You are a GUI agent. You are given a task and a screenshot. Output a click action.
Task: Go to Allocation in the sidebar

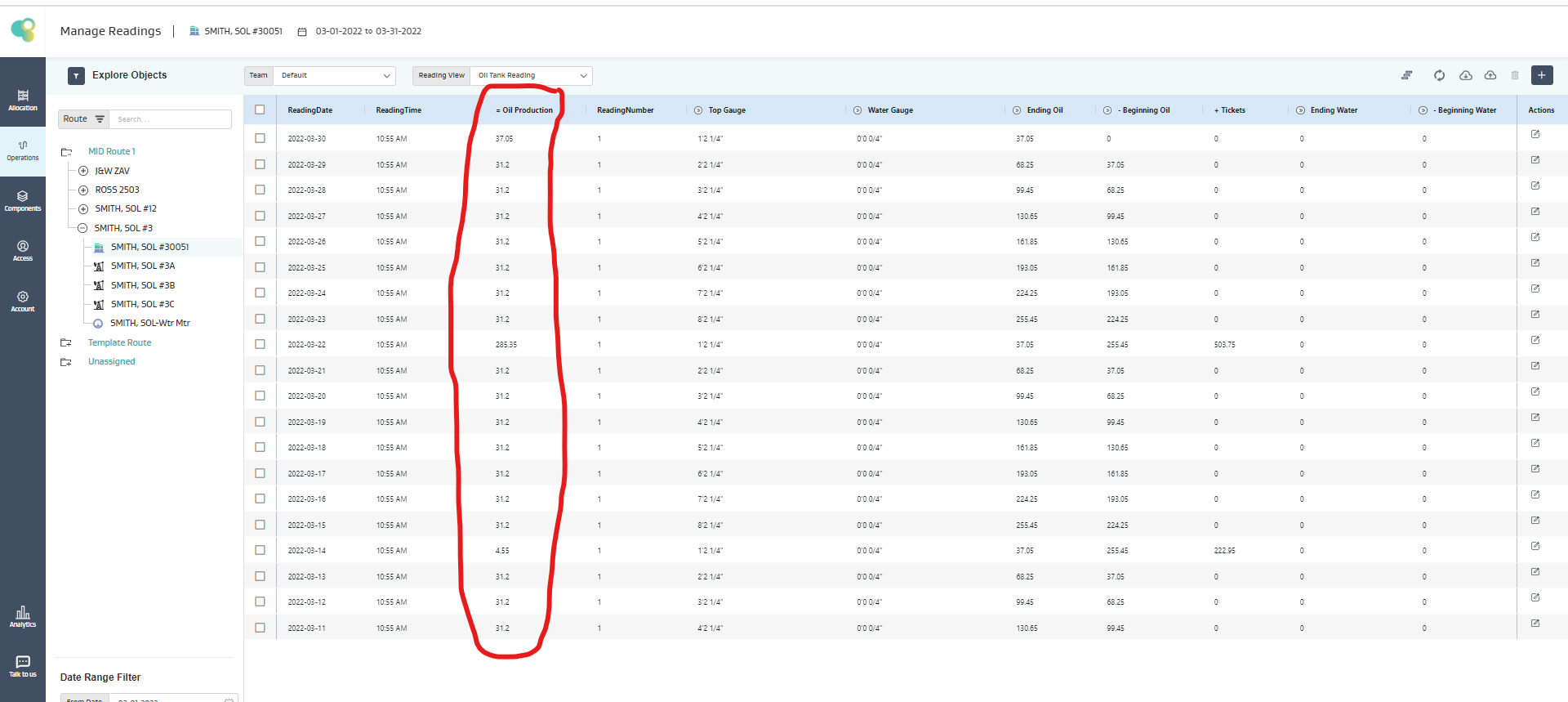(x=23, y=101)
